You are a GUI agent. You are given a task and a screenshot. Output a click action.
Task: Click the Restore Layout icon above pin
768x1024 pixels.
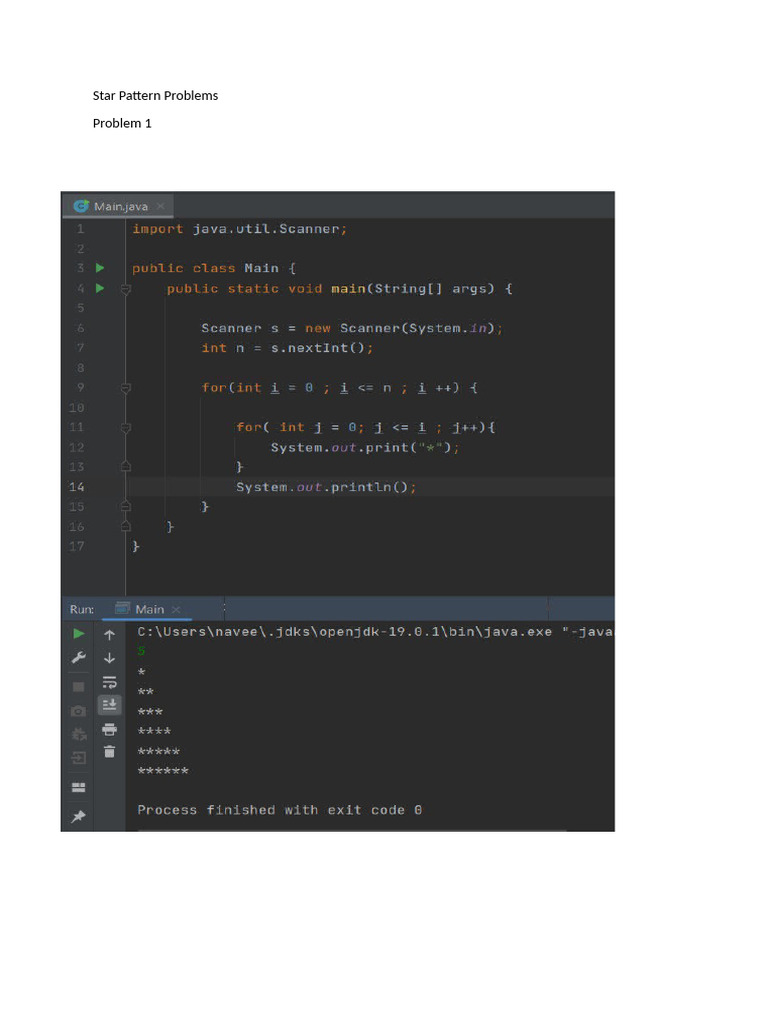click(78, 788)
